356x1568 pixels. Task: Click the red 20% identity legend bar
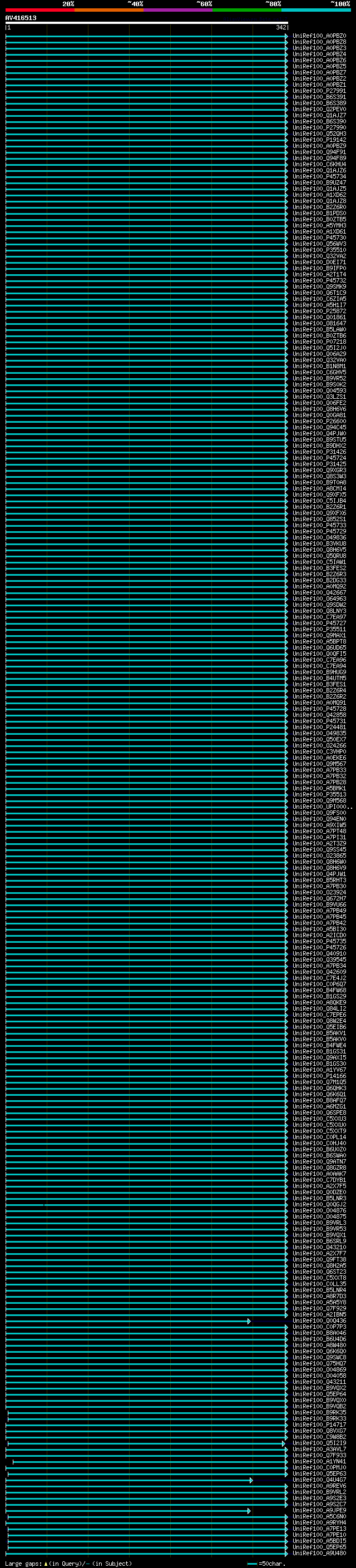pos(40,10)
